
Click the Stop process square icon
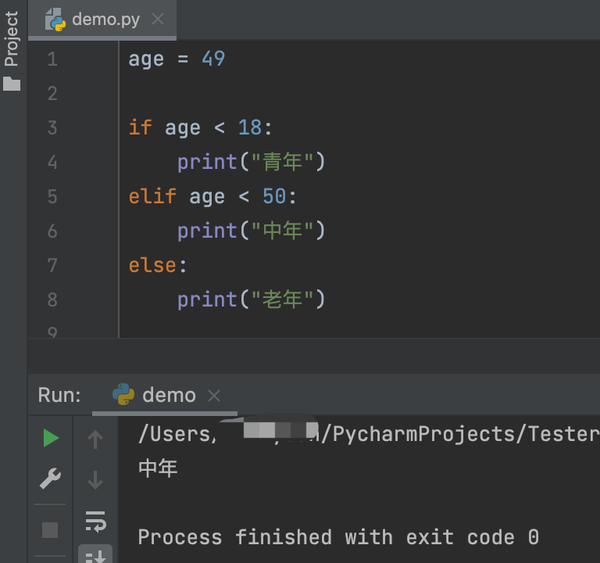click(x=50, y=530)
